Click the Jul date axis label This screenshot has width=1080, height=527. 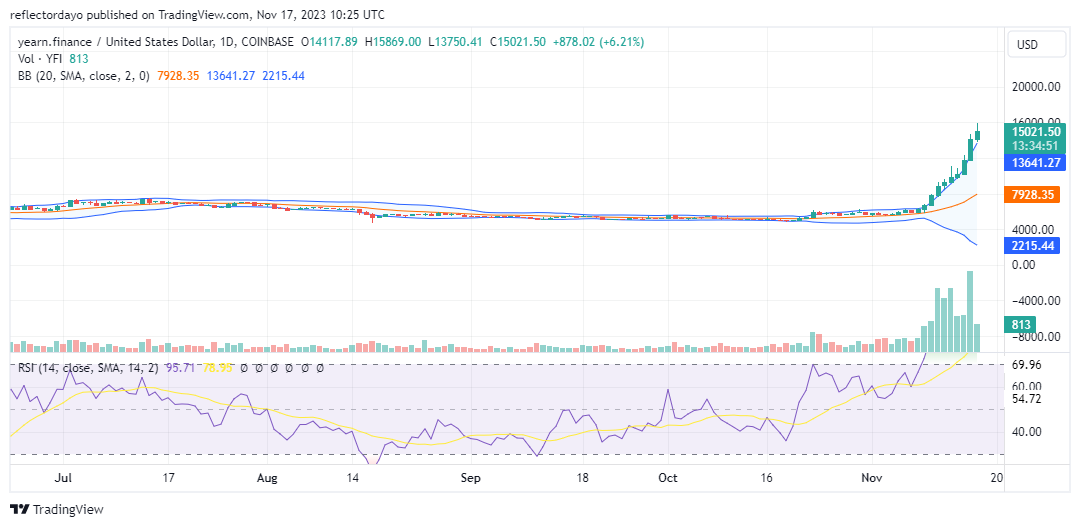(x=63, y=477)
